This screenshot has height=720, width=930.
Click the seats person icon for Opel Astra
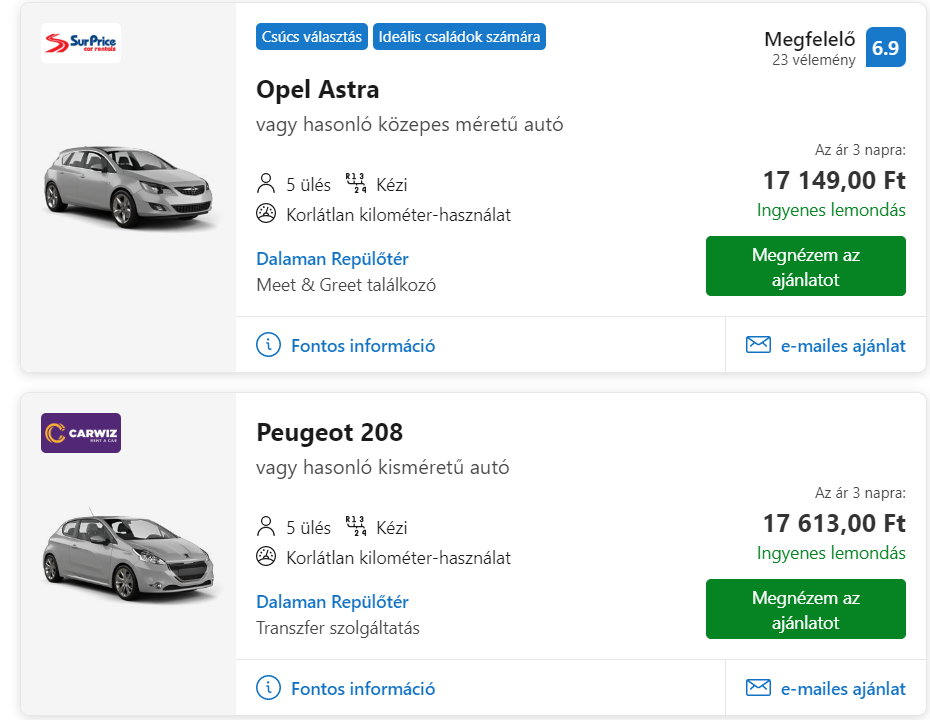266,183
